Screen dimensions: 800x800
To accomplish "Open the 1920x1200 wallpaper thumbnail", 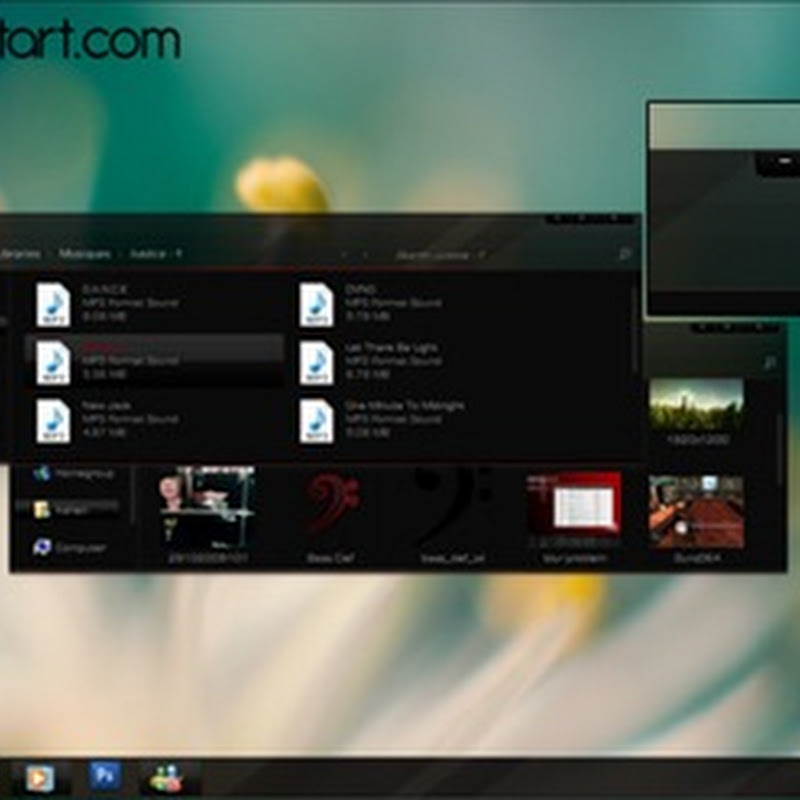I will pos(696,405).
